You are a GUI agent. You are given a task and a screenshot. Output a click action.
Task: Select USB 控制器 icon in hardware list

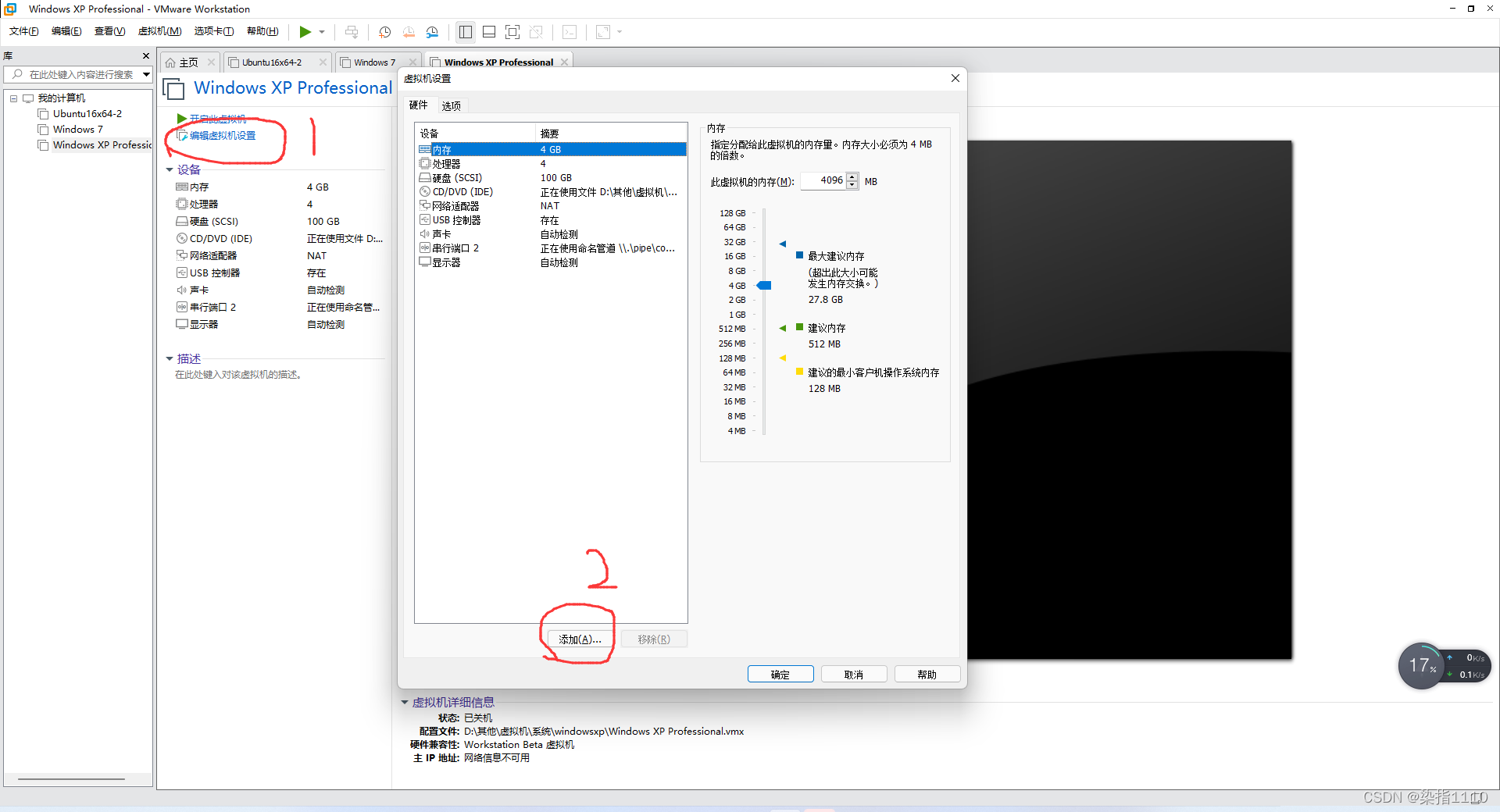click(x=425, y=220)
